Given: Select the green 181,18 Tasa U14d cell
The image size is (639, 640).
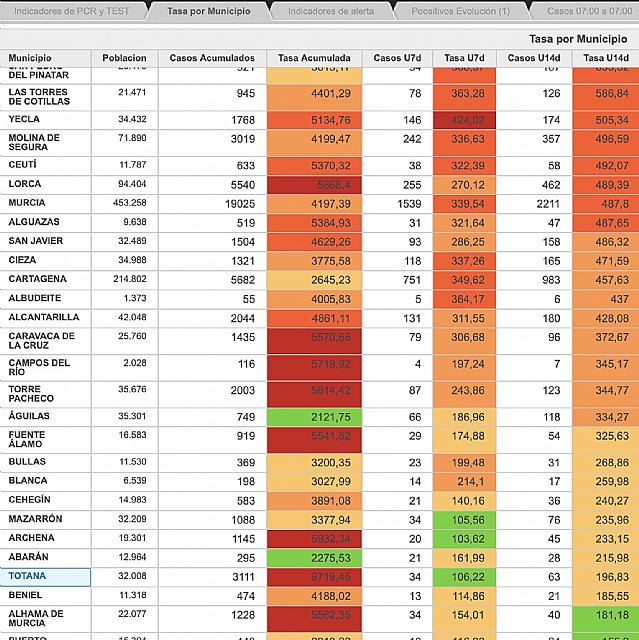Looking at the screenshot, I should coord(605,614).
